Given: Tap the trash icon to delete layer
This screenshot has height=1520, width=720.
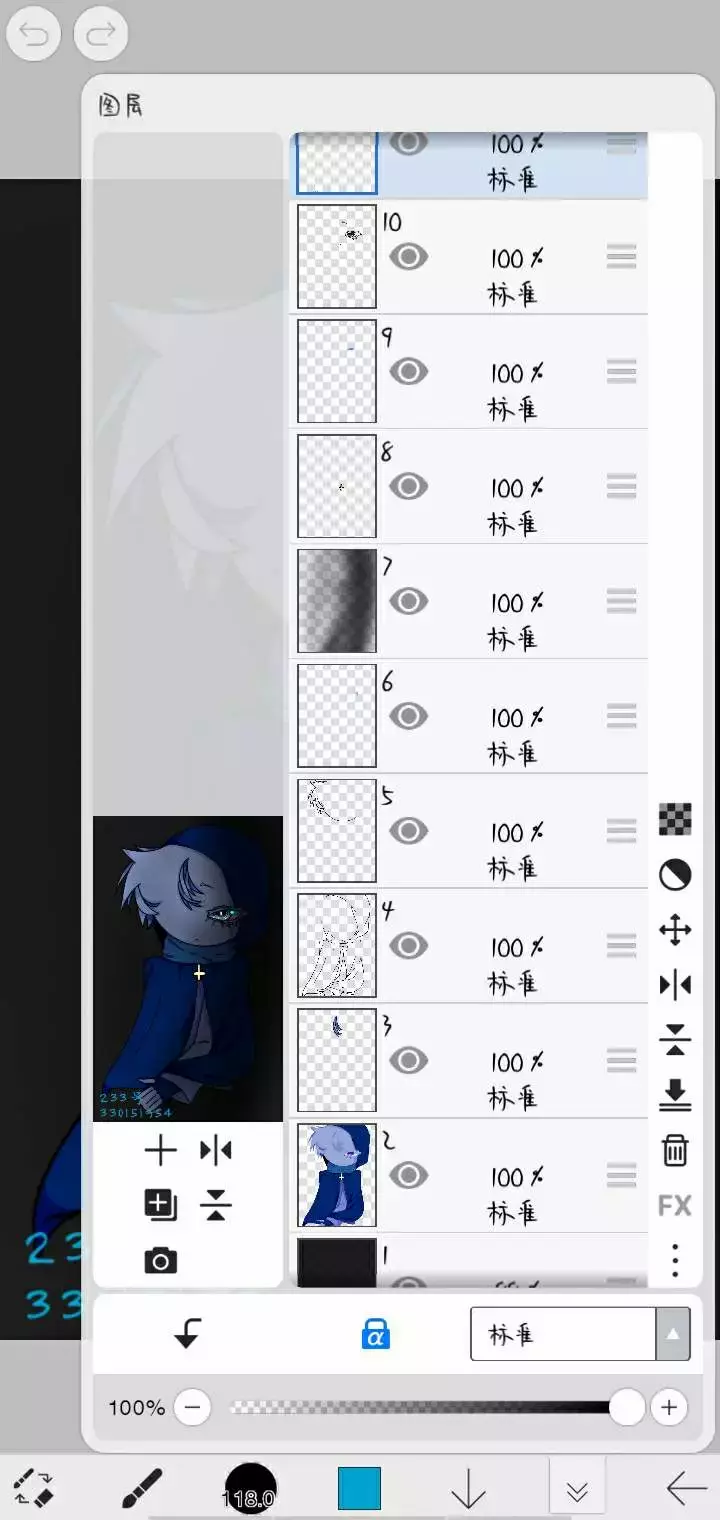Looking at the screenshot, I should tap(675, 1149).
